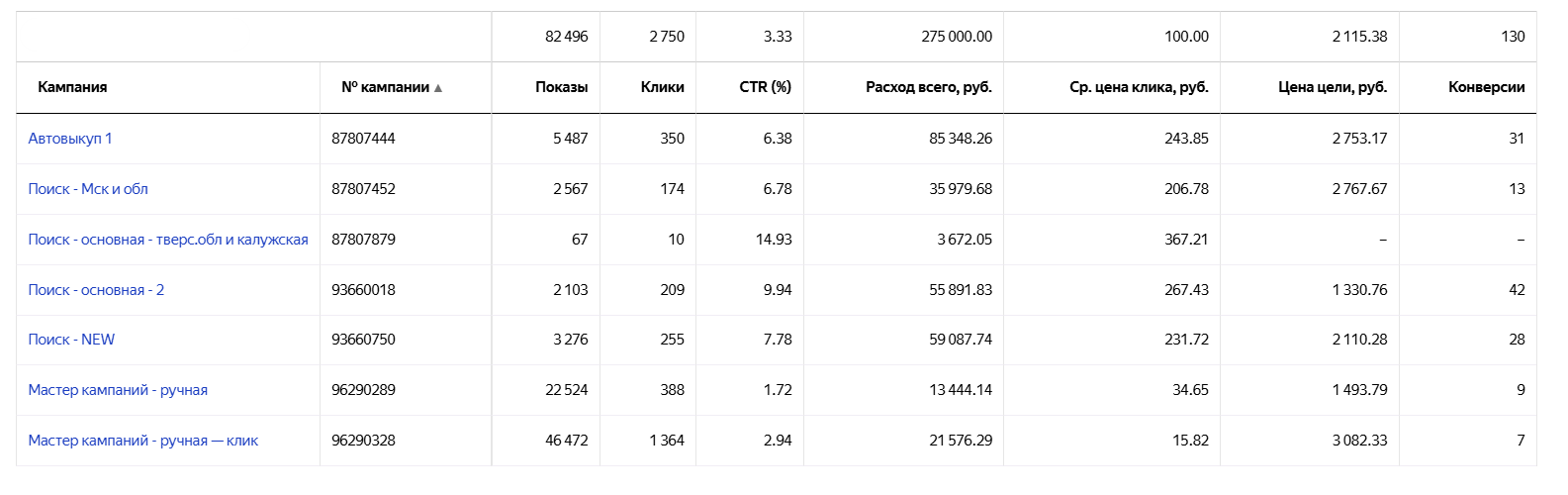Screen dimensions: 1568x495
Task: Open Мастер кампаний - ручная campaign
Action: click(118, 390)
